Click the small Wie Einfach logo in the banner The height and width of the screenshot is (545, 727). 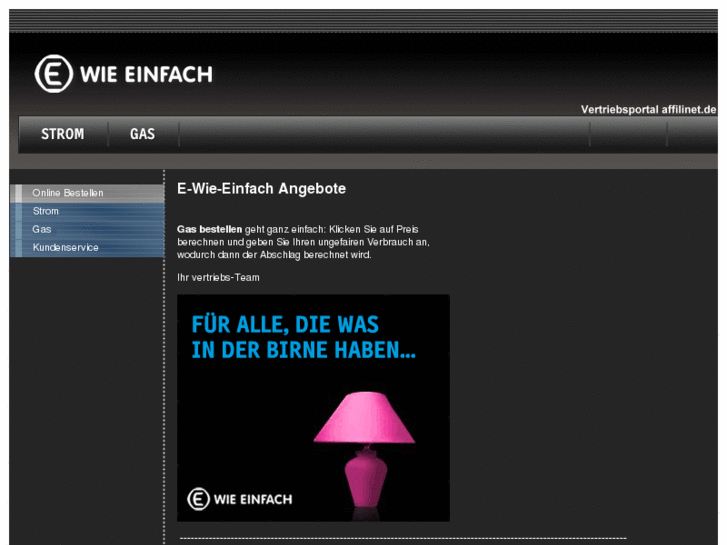tap(240, 499)
